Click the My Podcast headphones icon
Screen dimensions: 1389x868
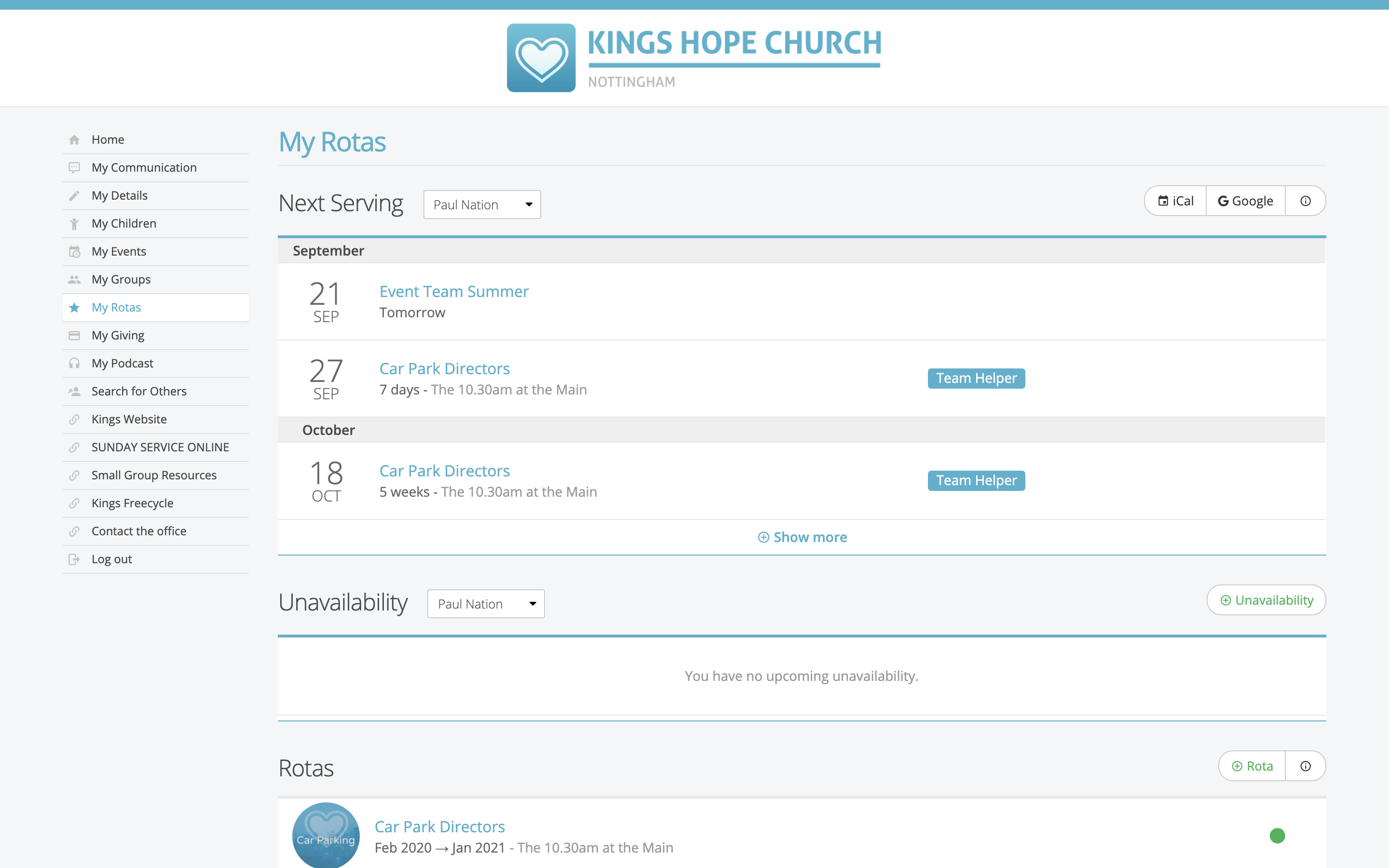(75, 363)
